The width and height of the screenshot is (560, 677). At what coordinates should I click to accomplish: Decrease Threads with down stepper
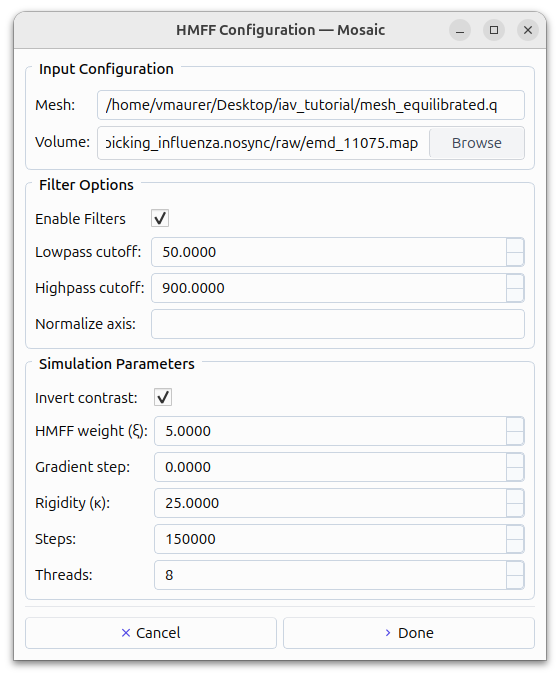pos(515,582)
